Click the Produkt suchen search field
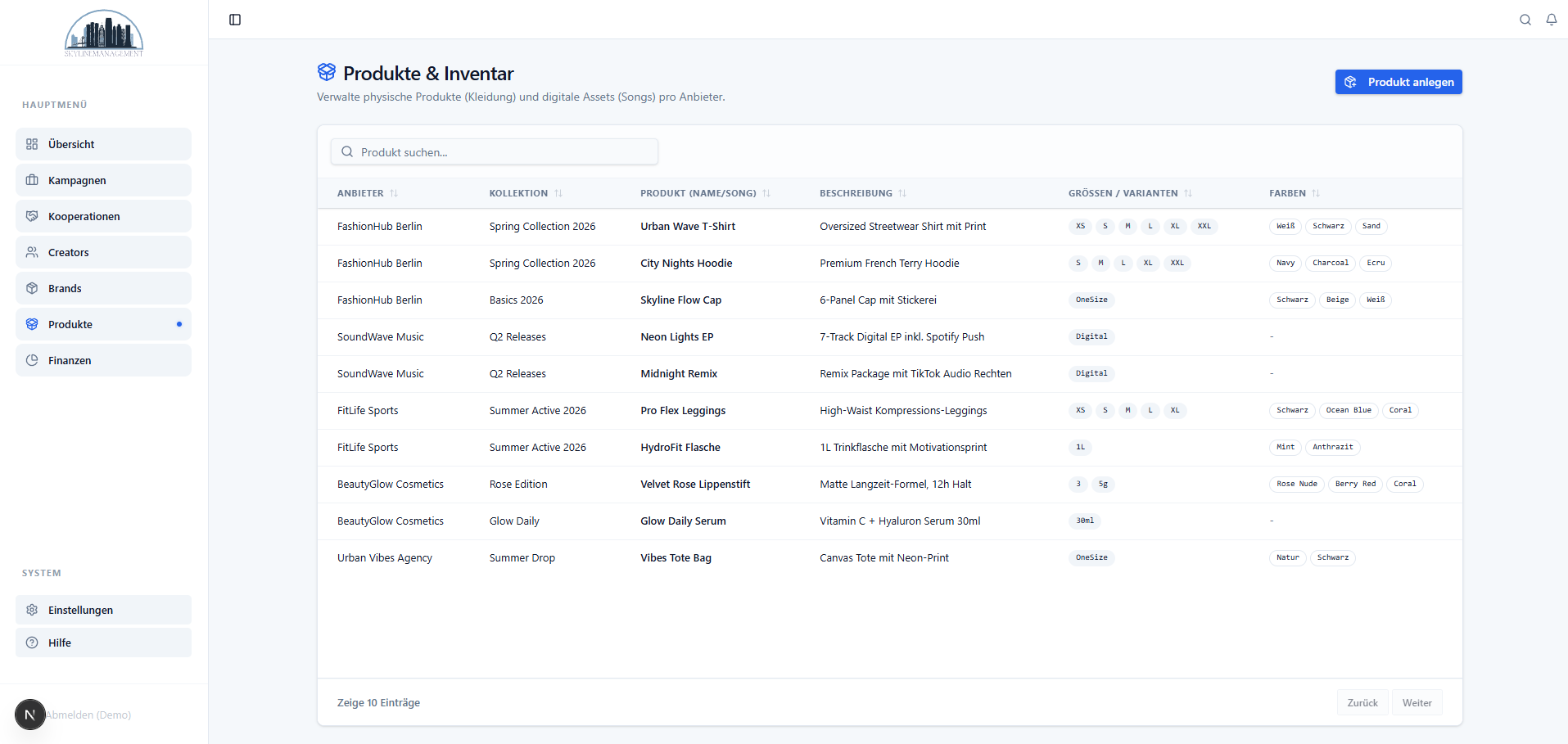Screen dimensions: 1568x744 coord(494,151)
